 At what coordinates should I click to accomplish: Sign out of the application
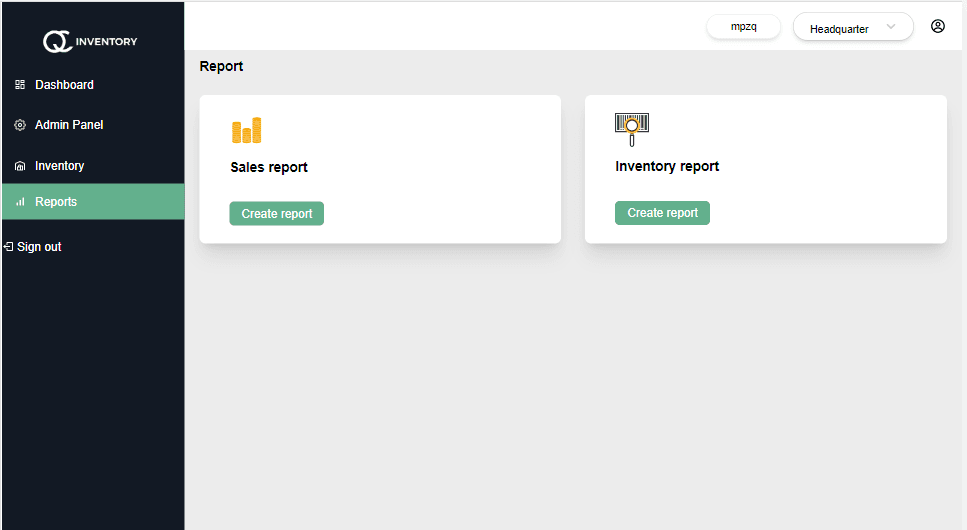[33, 247]
